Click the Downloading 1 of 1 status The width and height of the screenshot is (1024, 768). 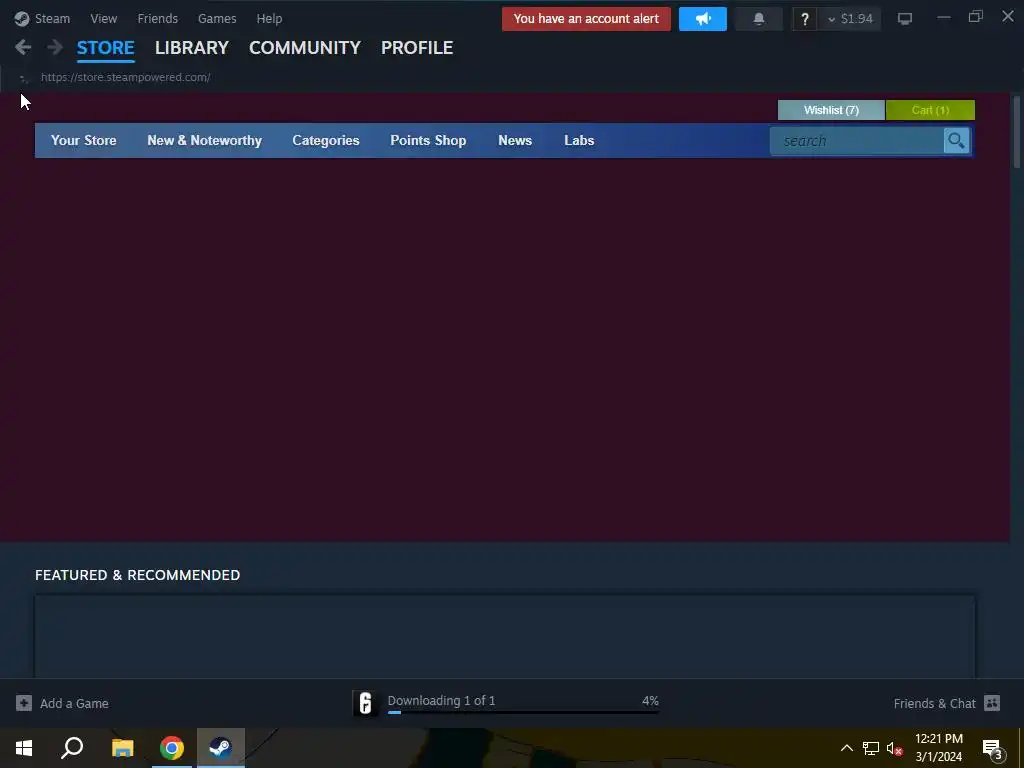click(x=441, y=701)
